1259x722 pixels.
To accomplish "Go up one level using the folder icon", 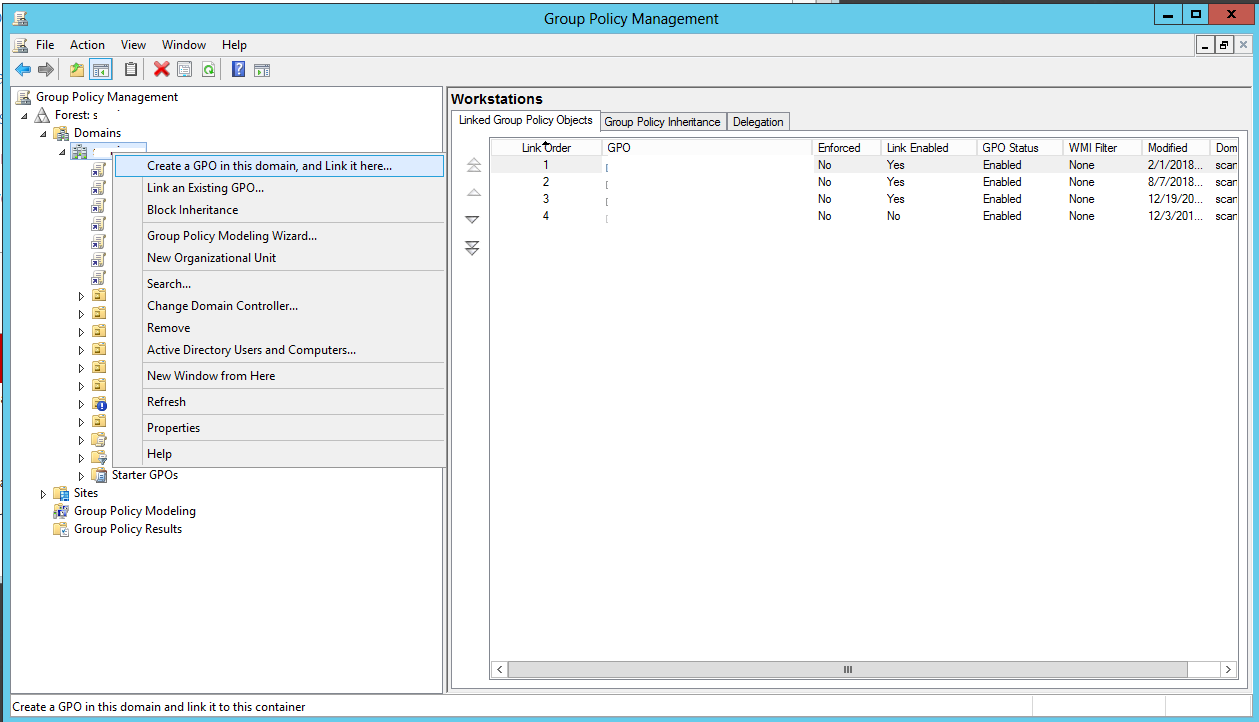I will click(x=77, y=69).
